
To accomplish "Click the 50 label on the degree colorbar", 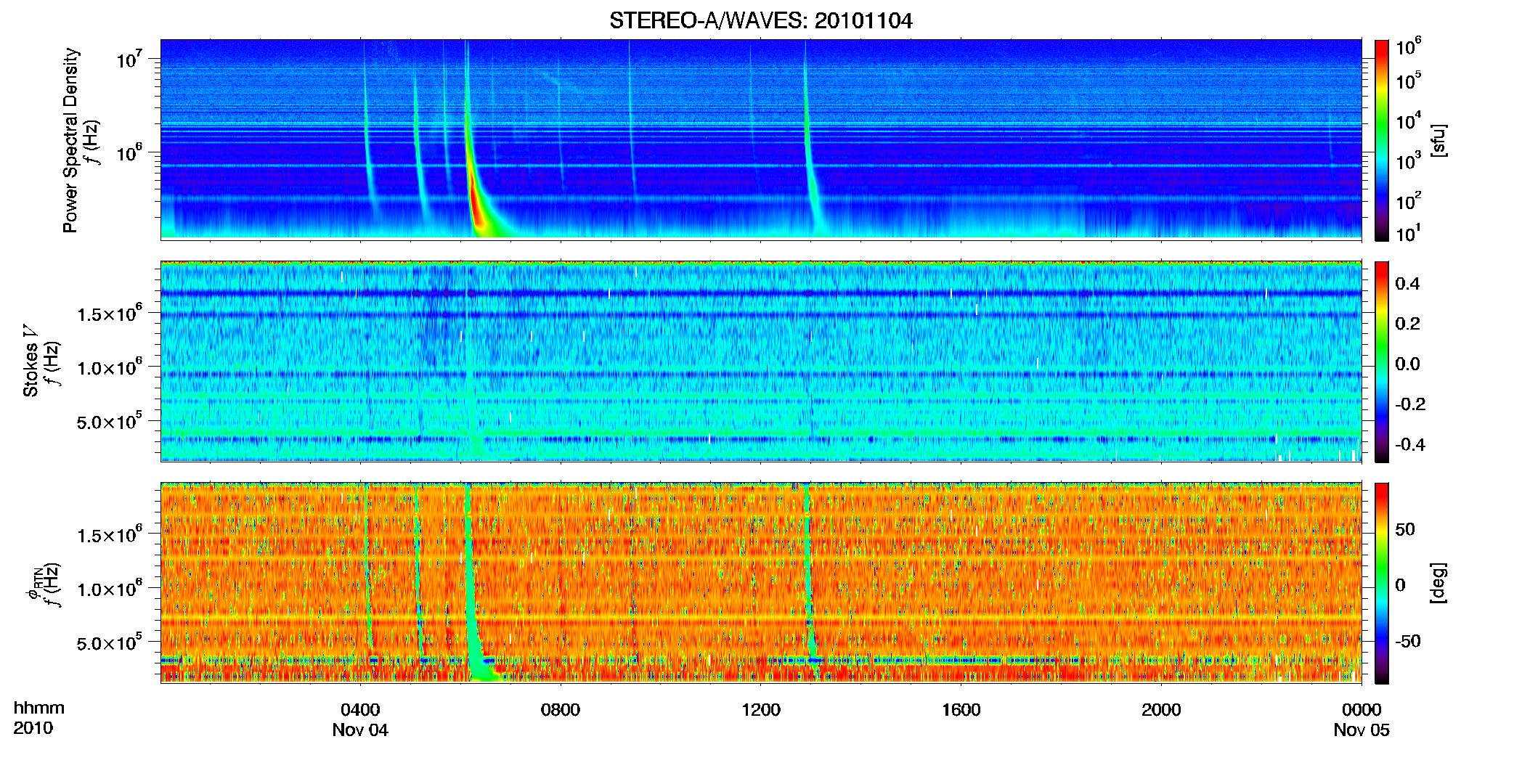I will point(1405,529).
